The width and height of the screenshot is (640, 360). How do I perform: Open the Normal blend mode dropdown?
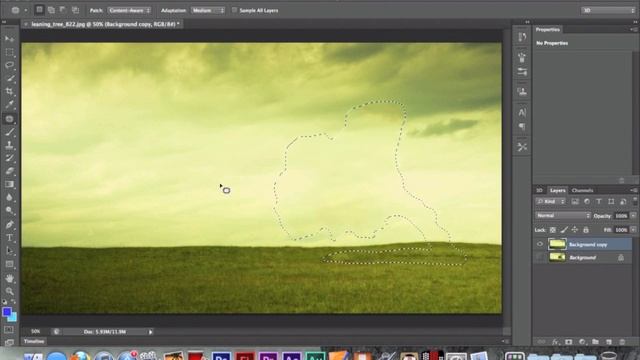click(562, 216)
